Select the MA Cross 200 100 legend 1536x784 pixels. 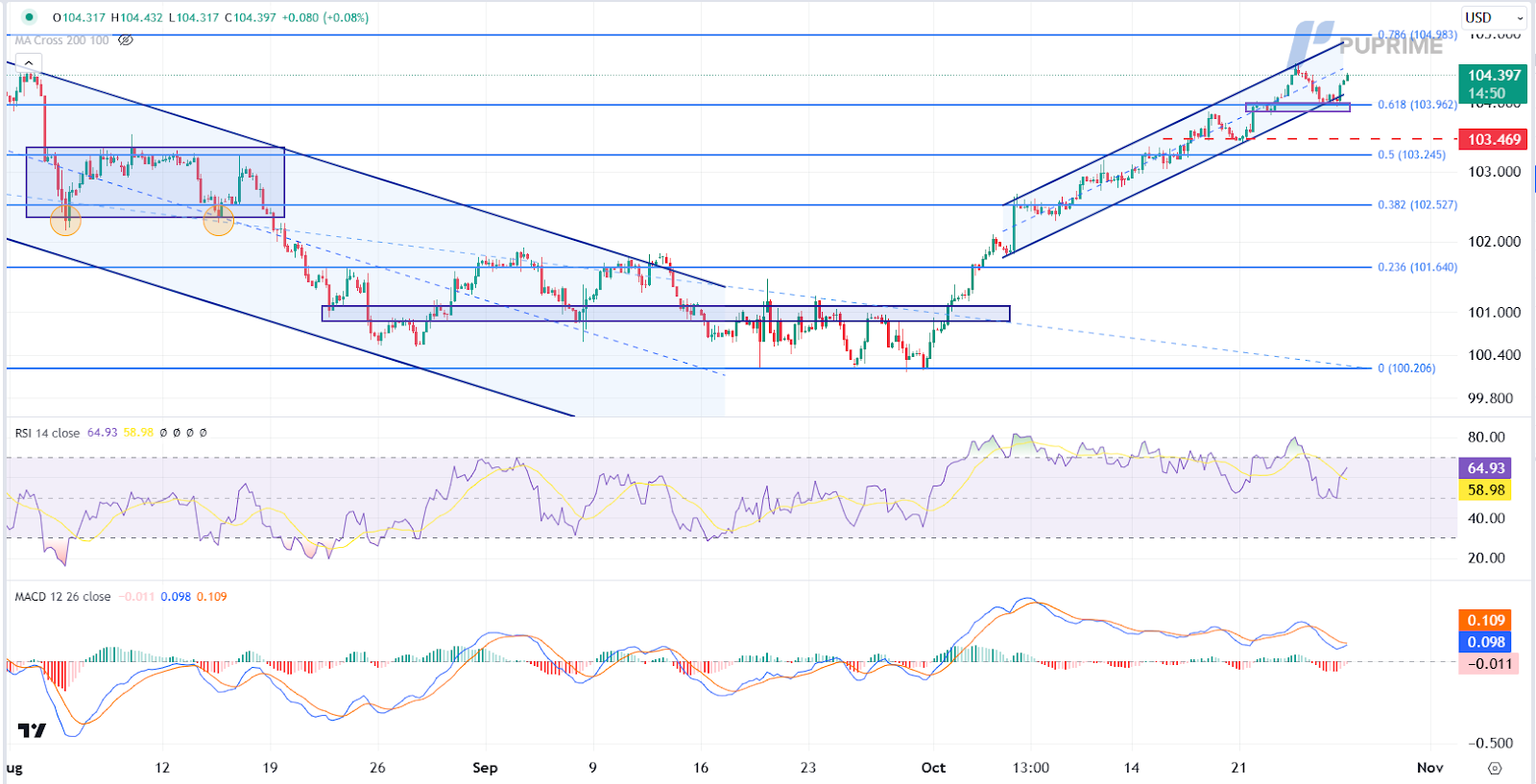coord(62,40)
